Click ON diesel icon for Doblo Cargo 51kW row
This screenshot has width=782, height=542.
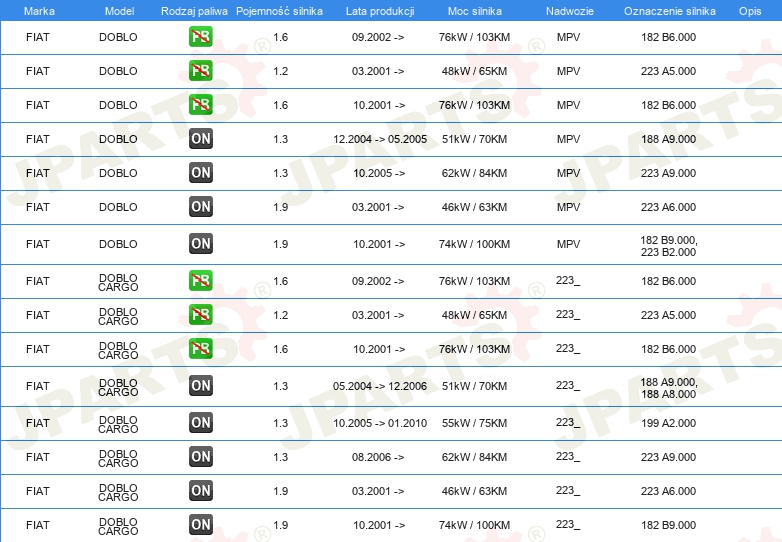click(x=200, y=386)
